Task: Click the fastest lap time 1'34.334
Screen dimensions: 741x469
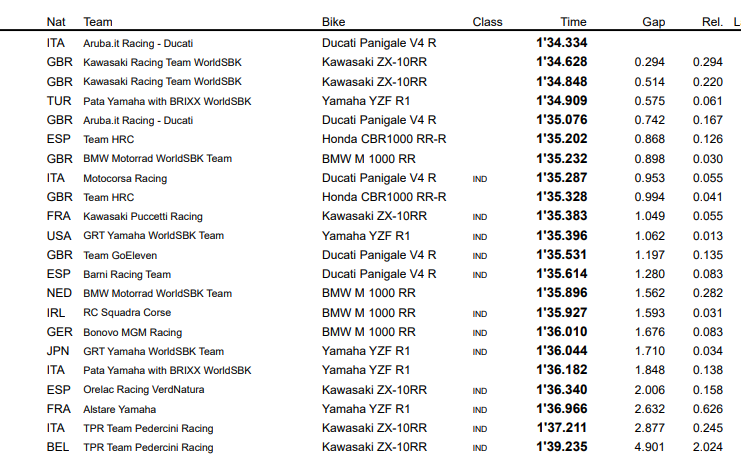Action: (561, 43)
